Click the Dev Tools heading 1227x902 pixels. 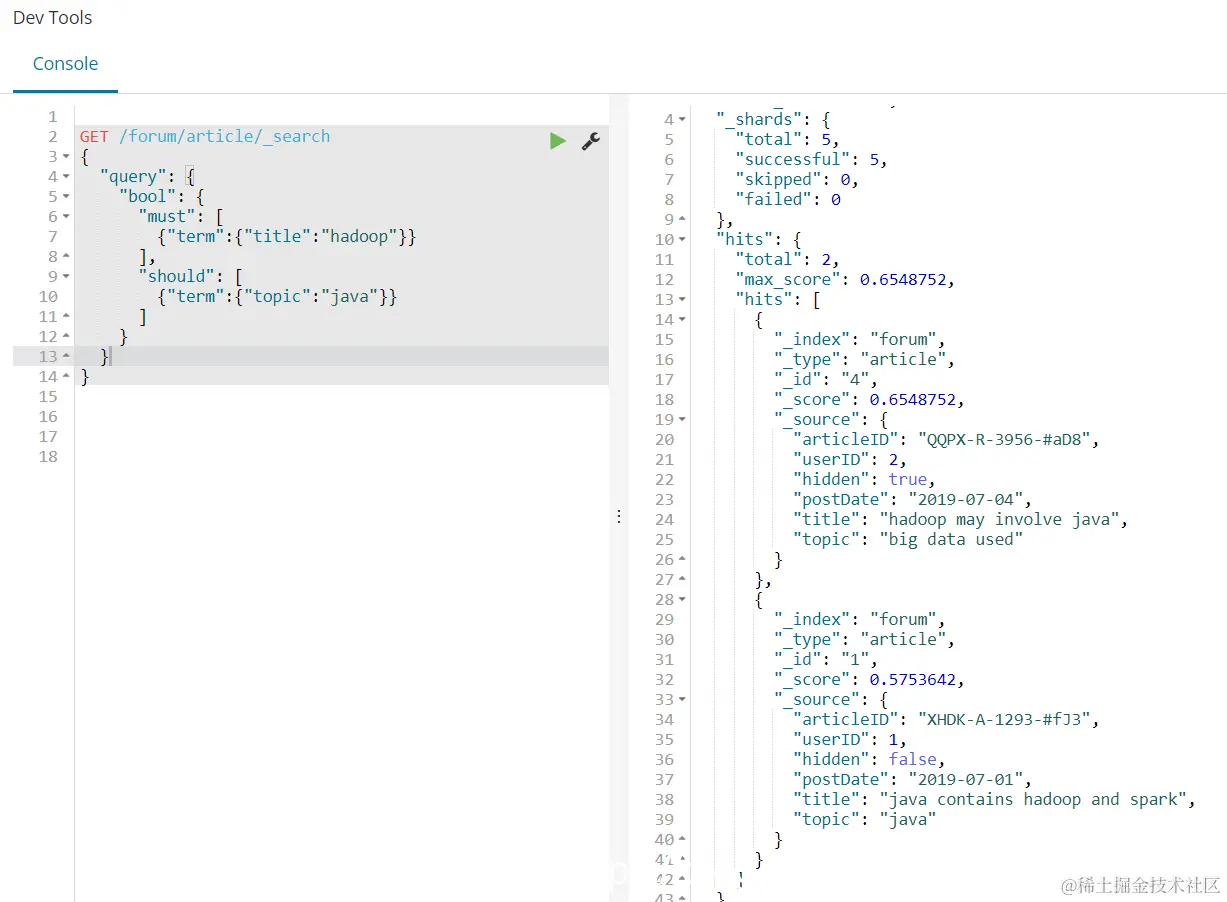53,17
